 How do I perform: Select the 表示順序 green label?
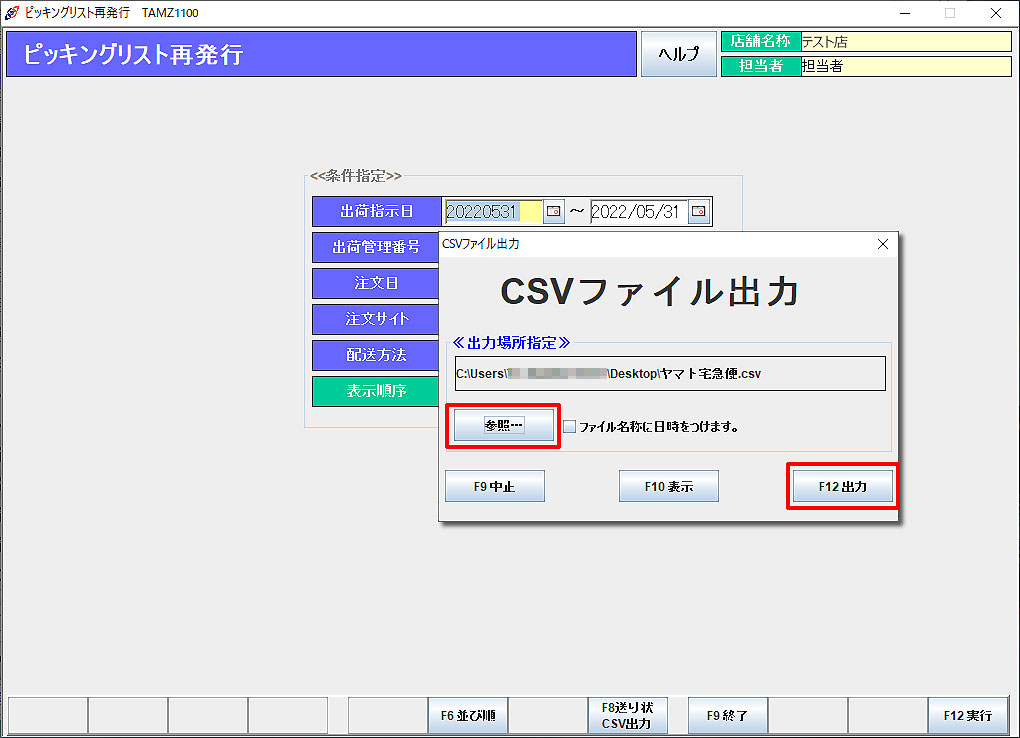pos(376,391)
